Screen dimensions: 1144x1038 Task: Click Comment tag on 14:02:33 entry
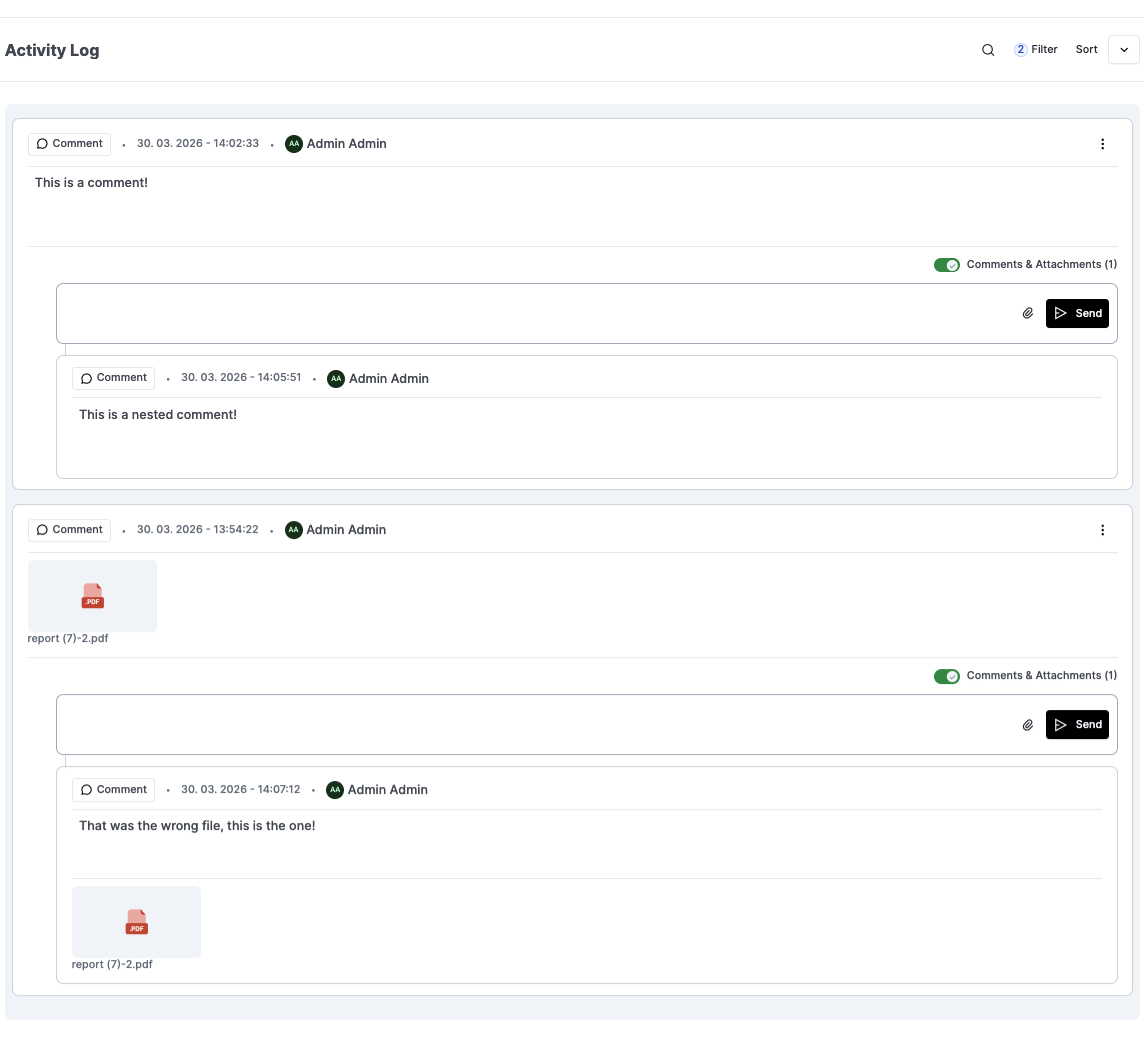(x=69, y=144)
